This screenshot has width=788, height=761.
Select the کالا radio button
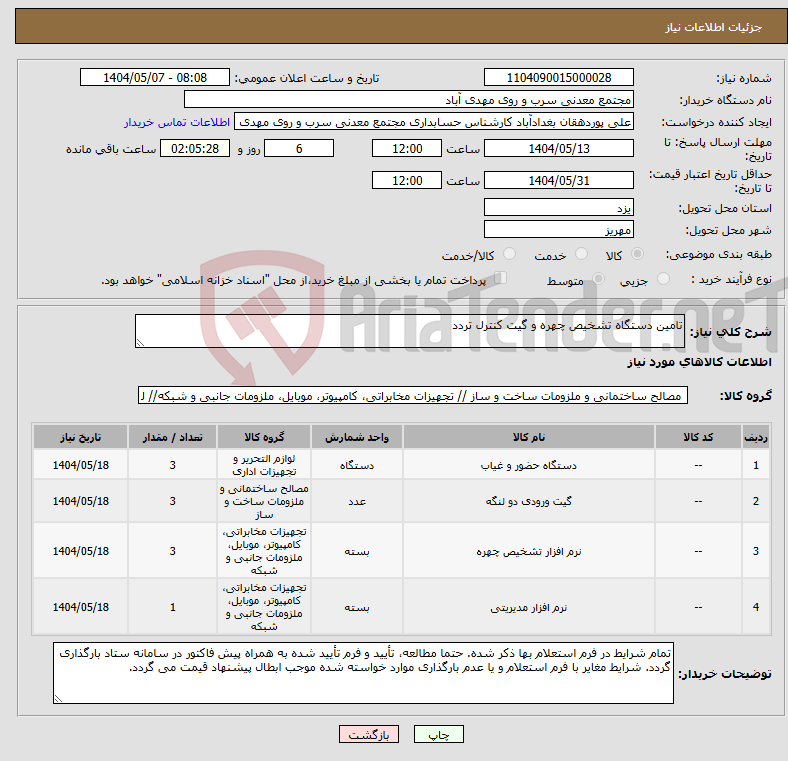click(x=637, y=254)
